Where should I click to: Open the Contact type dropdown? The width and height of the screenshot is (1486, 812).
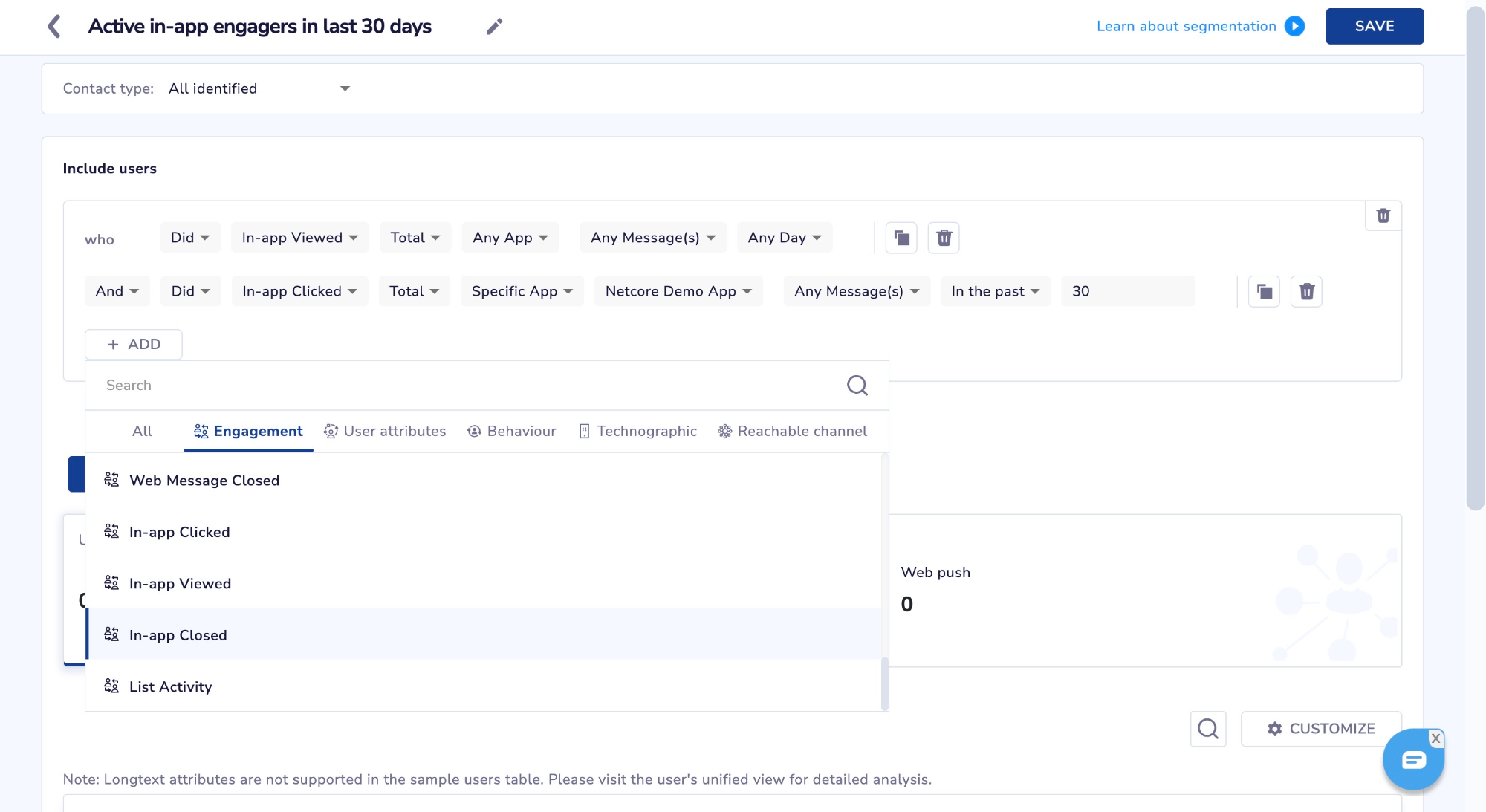(259, 88)
